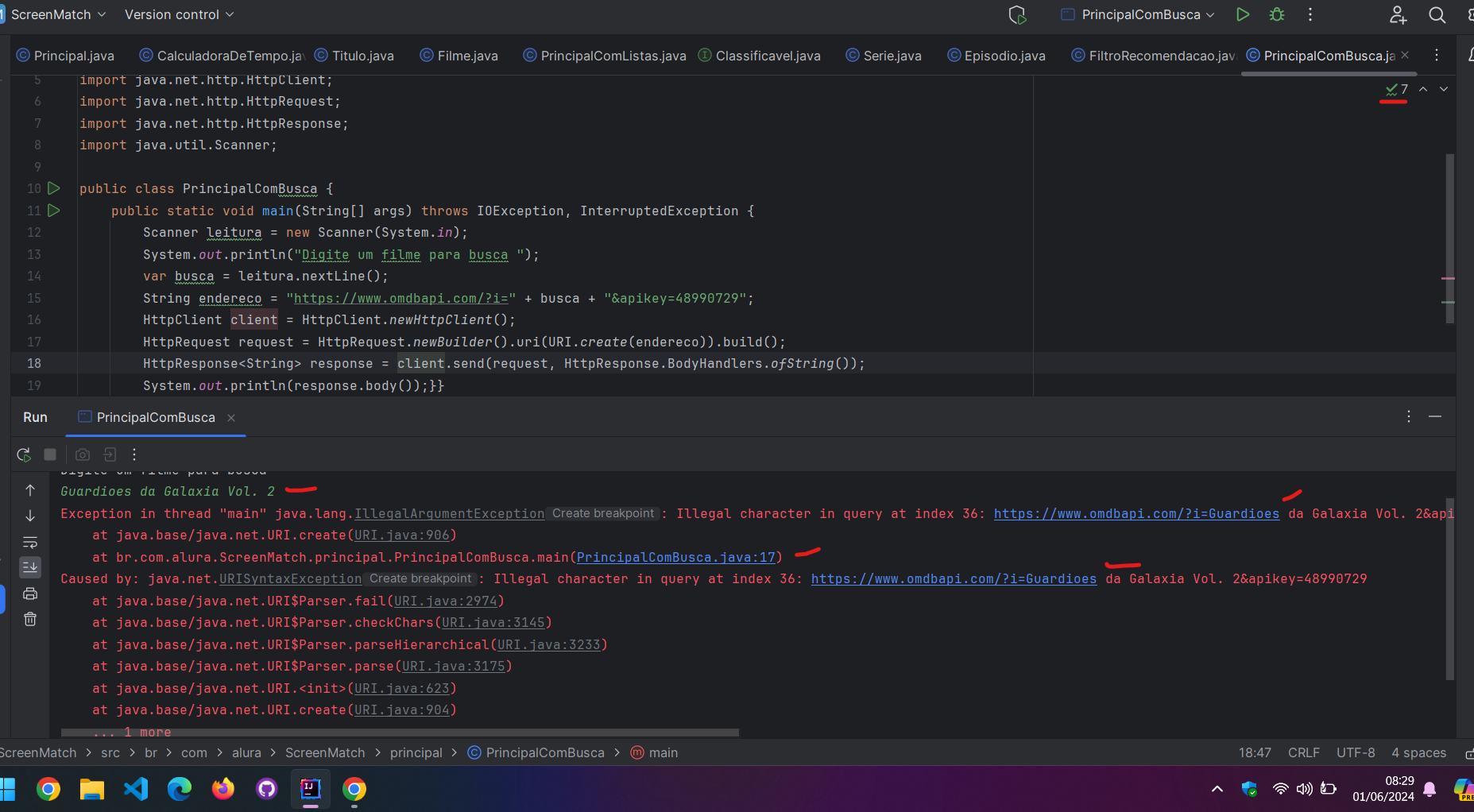Print the console output

[30, 594]
